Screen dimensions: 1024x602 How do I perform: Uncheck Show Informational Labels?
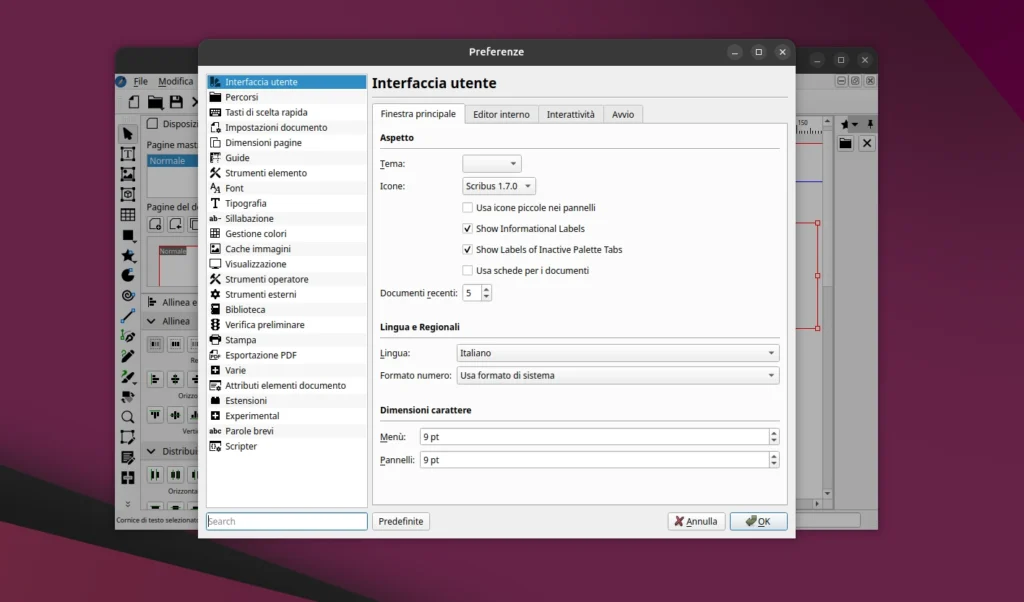(x=468, y=229)
